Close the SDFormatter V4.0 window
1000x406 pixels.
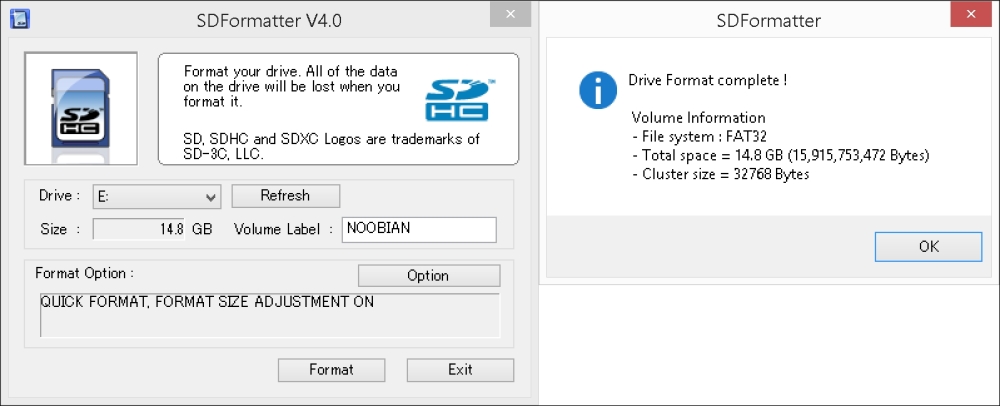click(510, 14)
